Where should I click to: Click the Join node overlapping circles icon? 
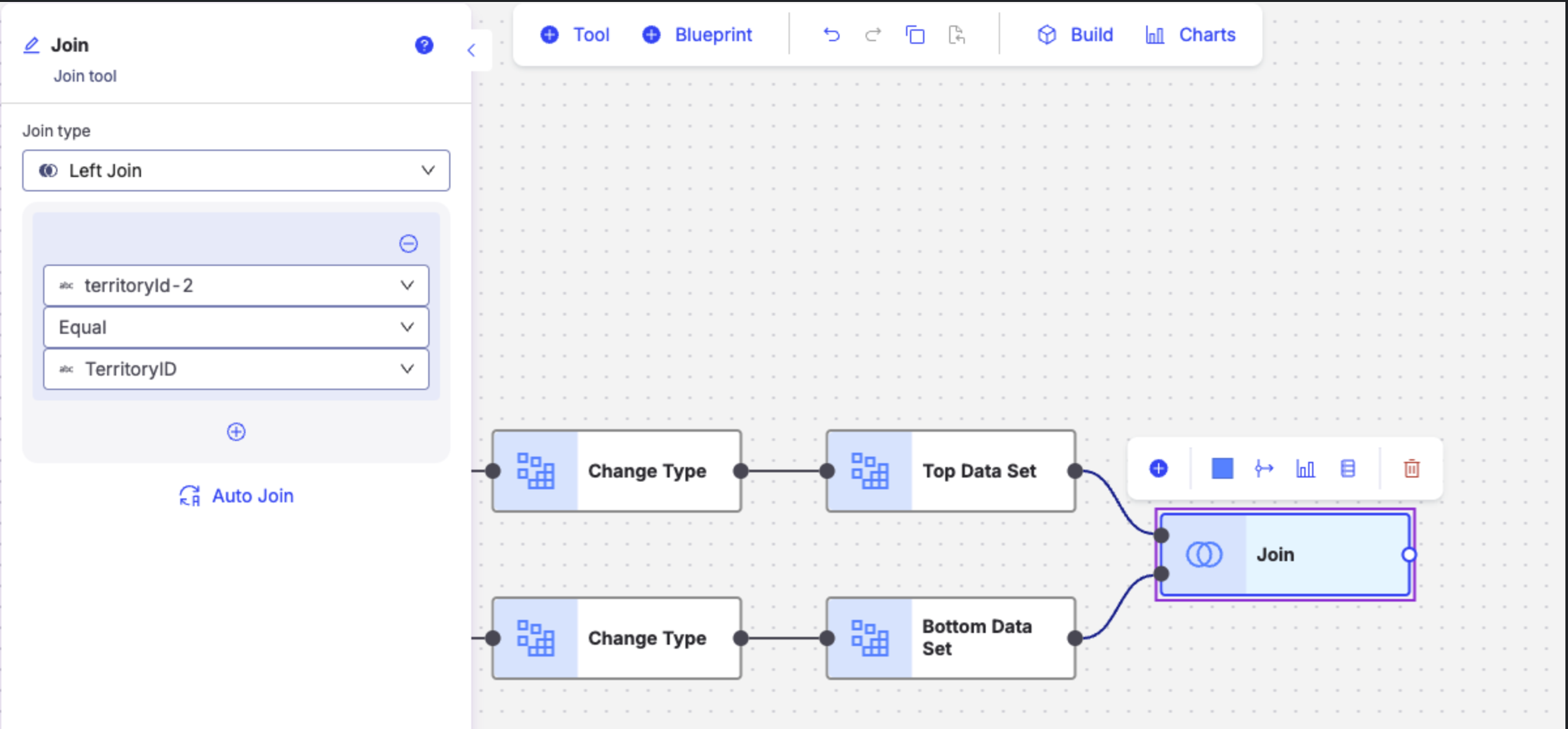pos(1204,555)
